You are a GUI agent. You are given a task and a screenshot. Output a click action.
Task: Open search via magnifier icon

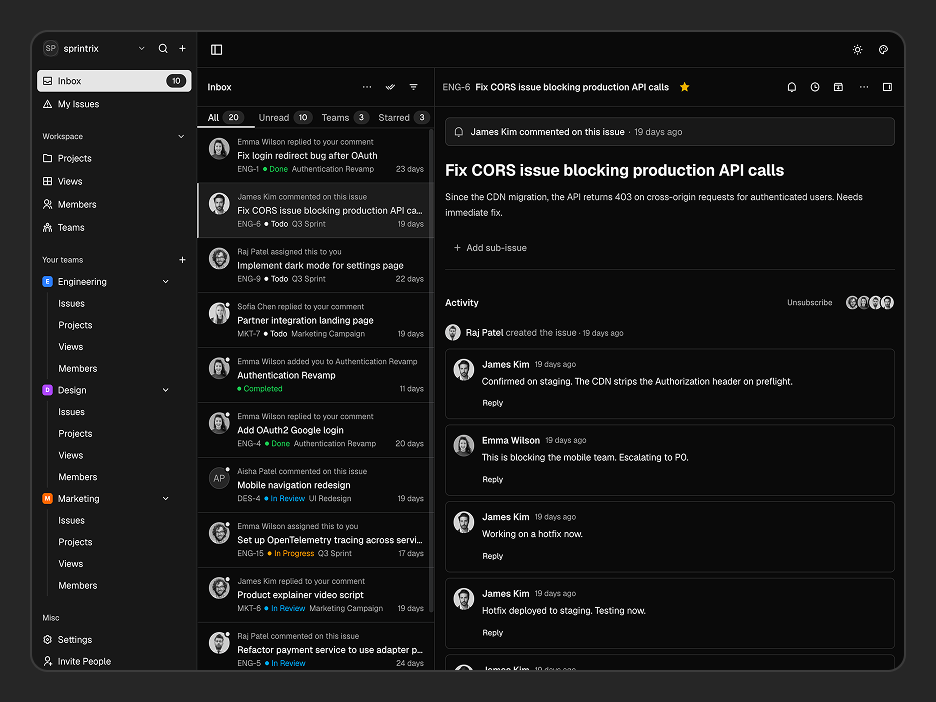[163, 48]
